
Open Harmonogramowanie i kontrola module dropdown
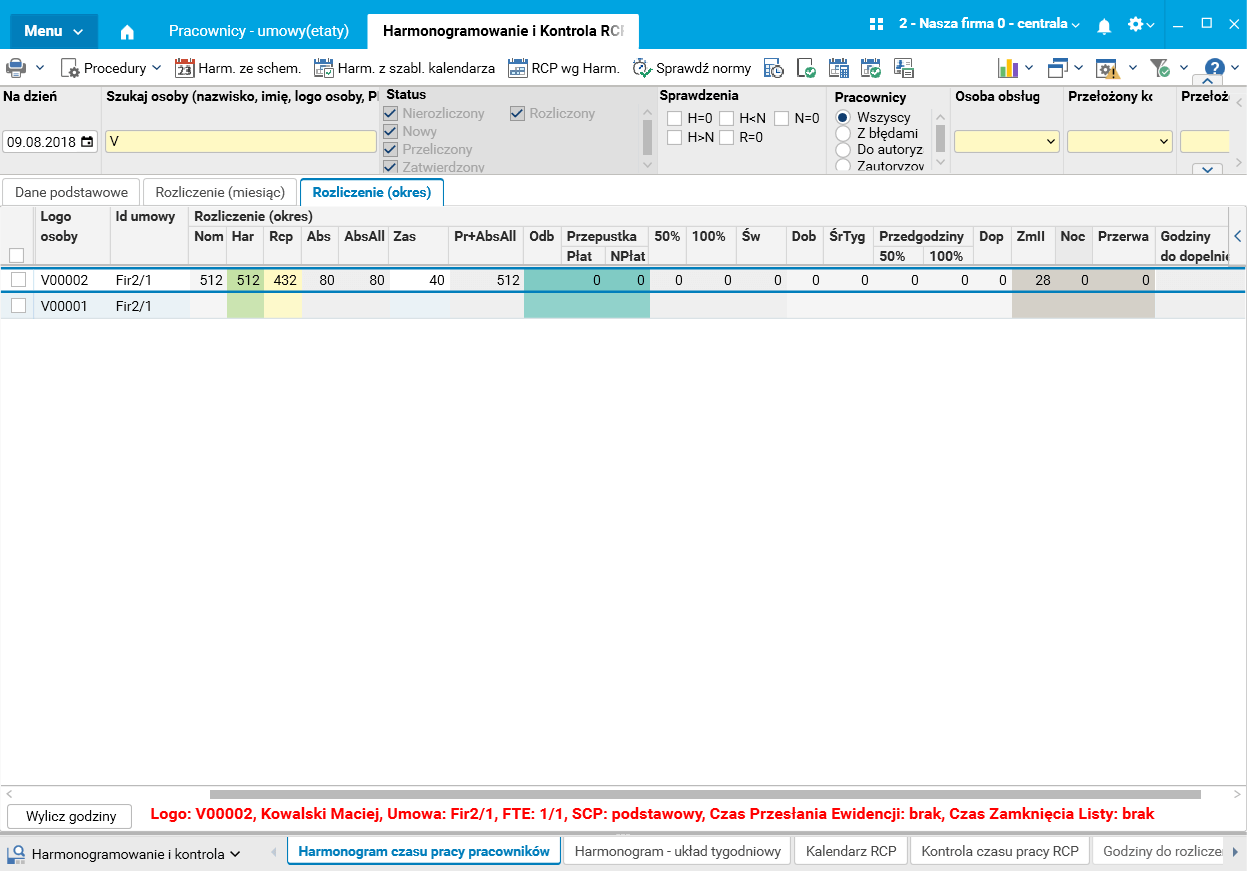tap(125, 854)
